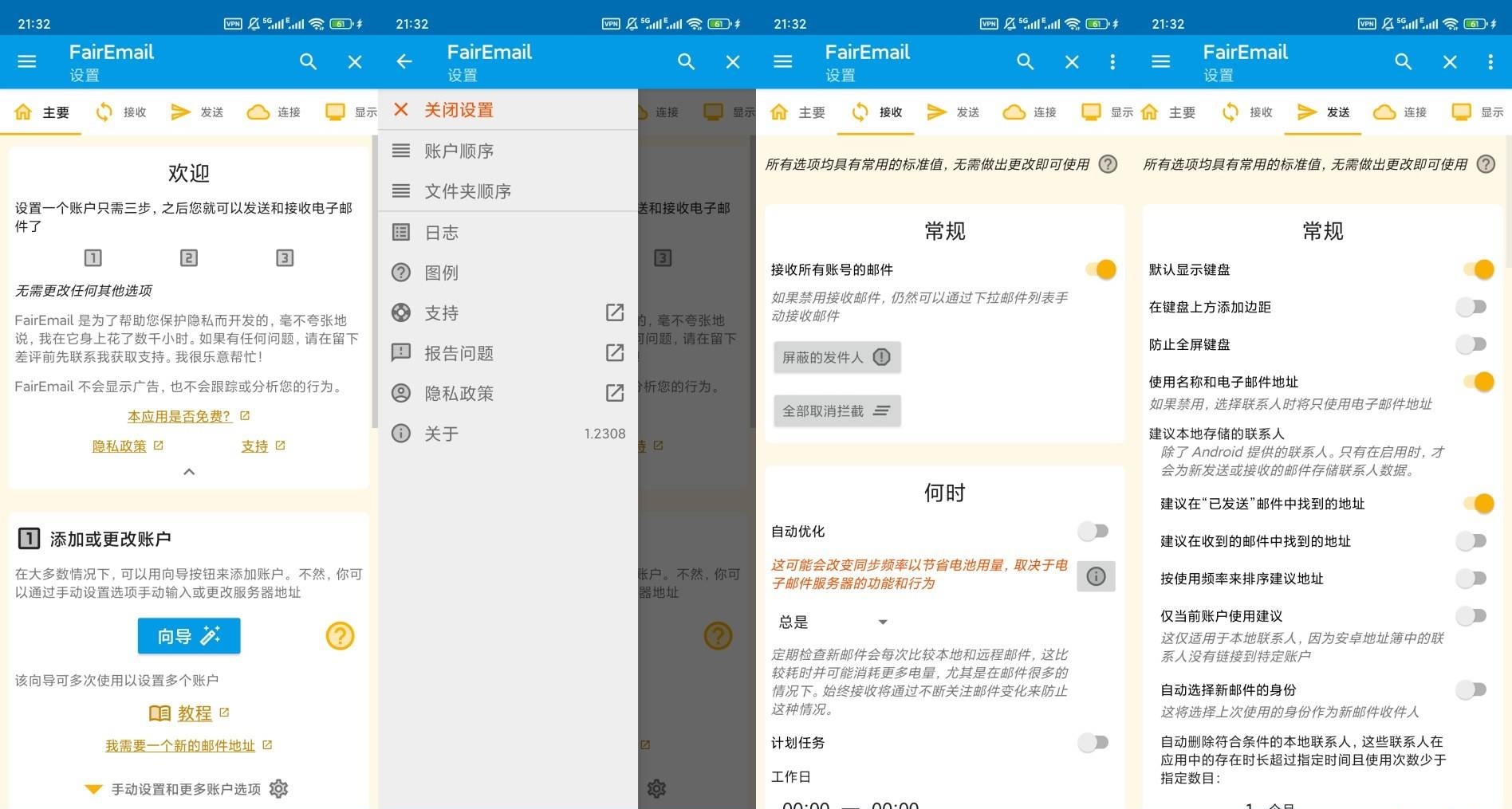Expand 手动设置和更多账户选项 using the orange triangle
This screenshot has width=1512, height=809.
pos(93,789)
